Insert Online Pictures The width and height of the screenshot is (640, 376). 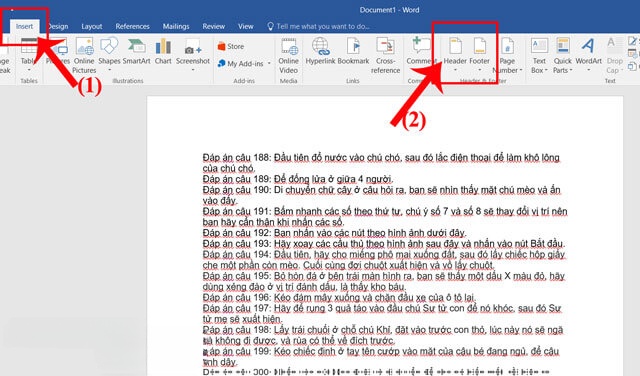pyautogui.click(x=84, y=55)
